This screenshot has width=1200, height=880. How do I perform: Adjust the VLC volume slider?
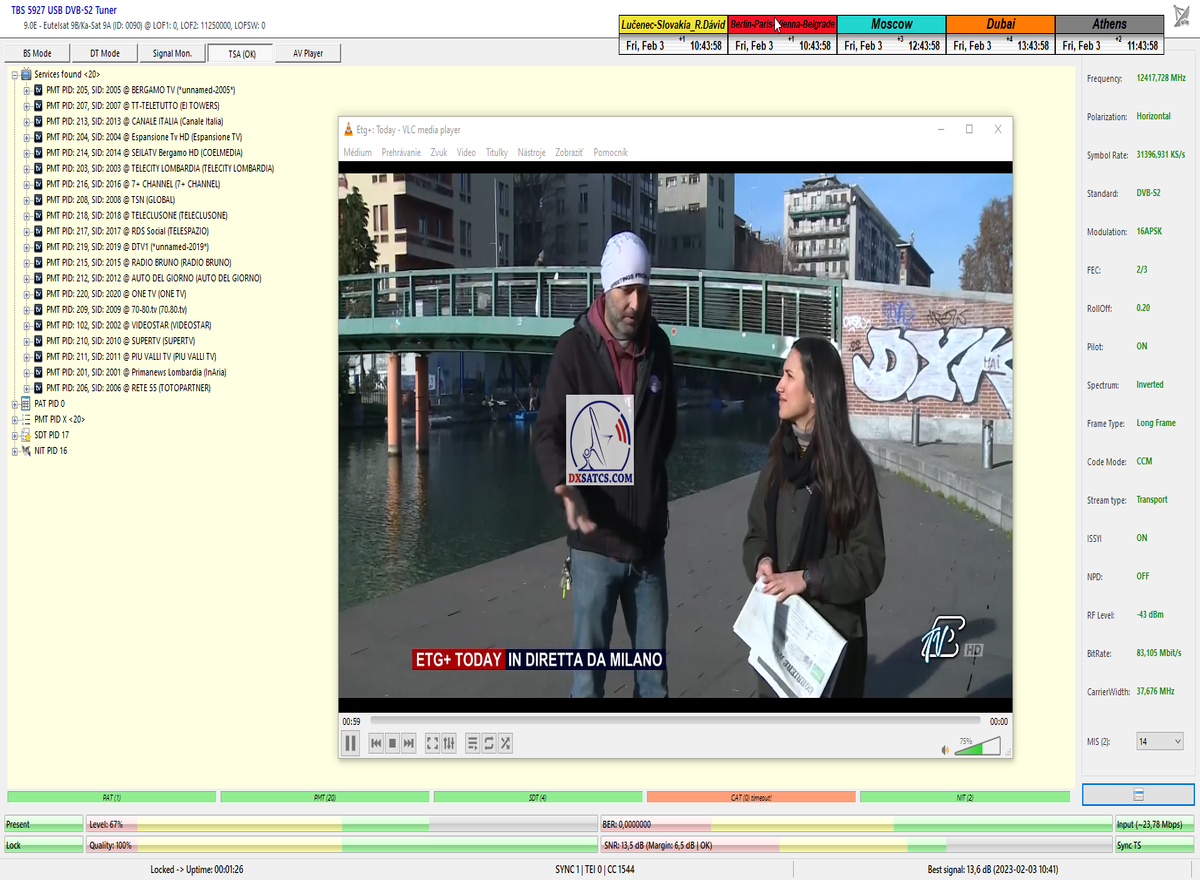click(977, 746)
